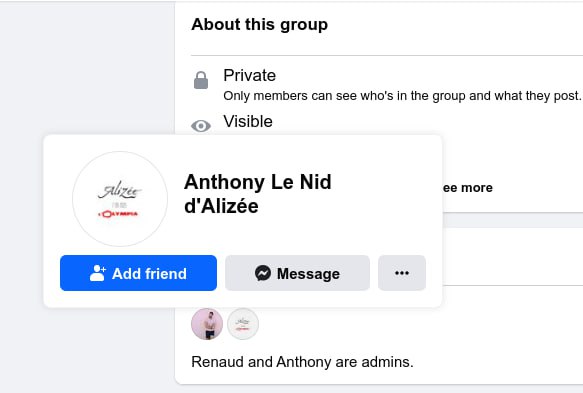Screen dimensions: 583x393
Task: Open the three-dot more options menu
Action: coord(402,273)
